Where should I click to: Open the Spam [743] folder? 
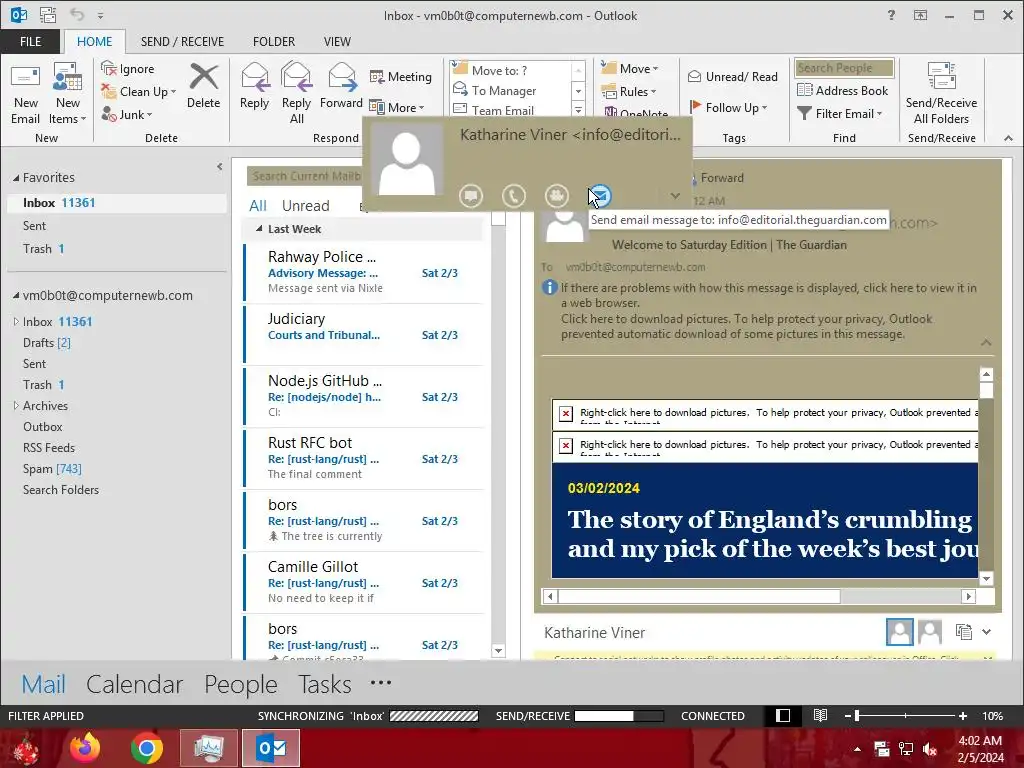pyautogui.click(x=52, y=469)
